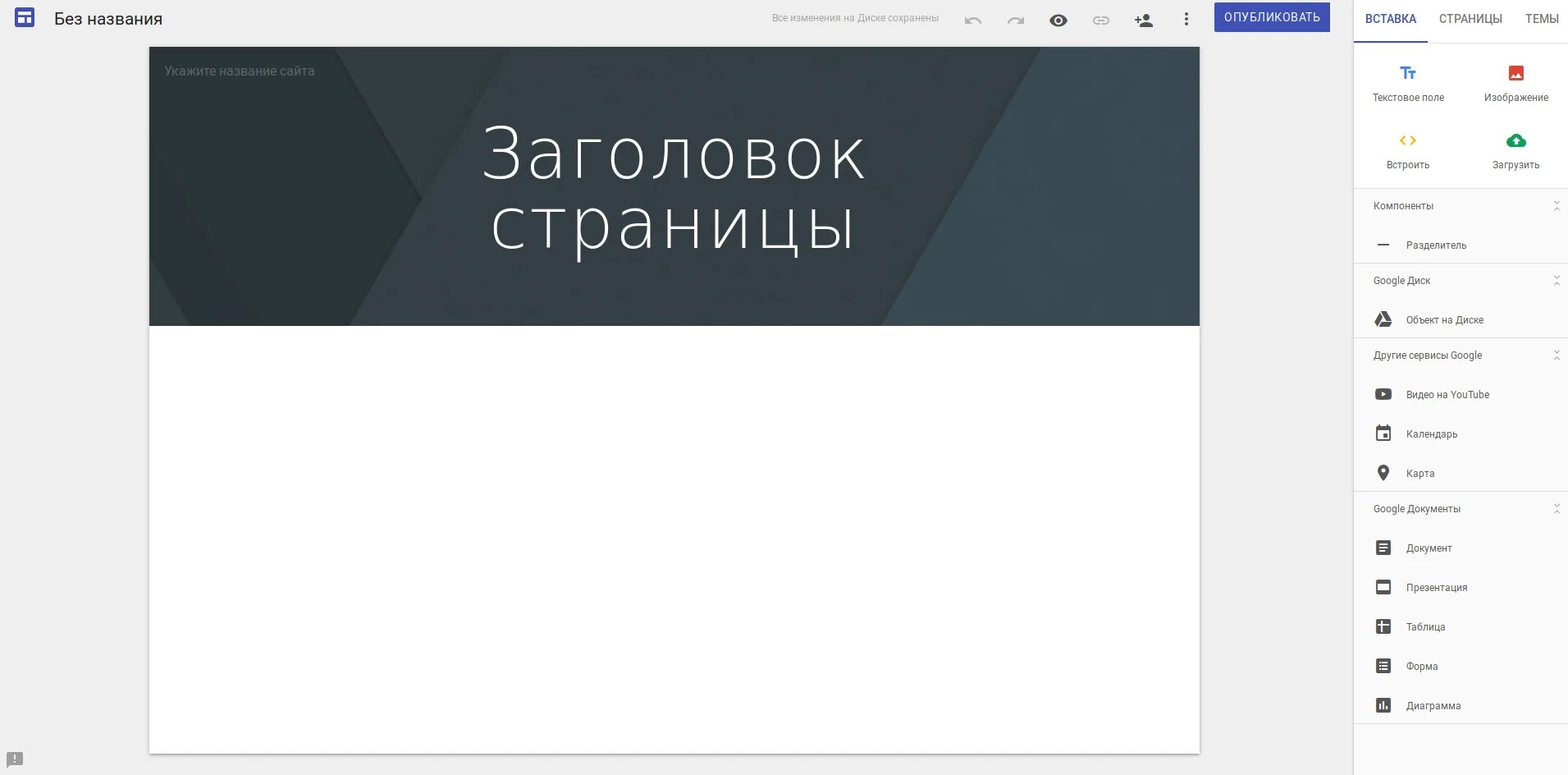Collapse the Другие сервисы Google section
This screenshot has width=1568, height=775.
[1557, 355]
